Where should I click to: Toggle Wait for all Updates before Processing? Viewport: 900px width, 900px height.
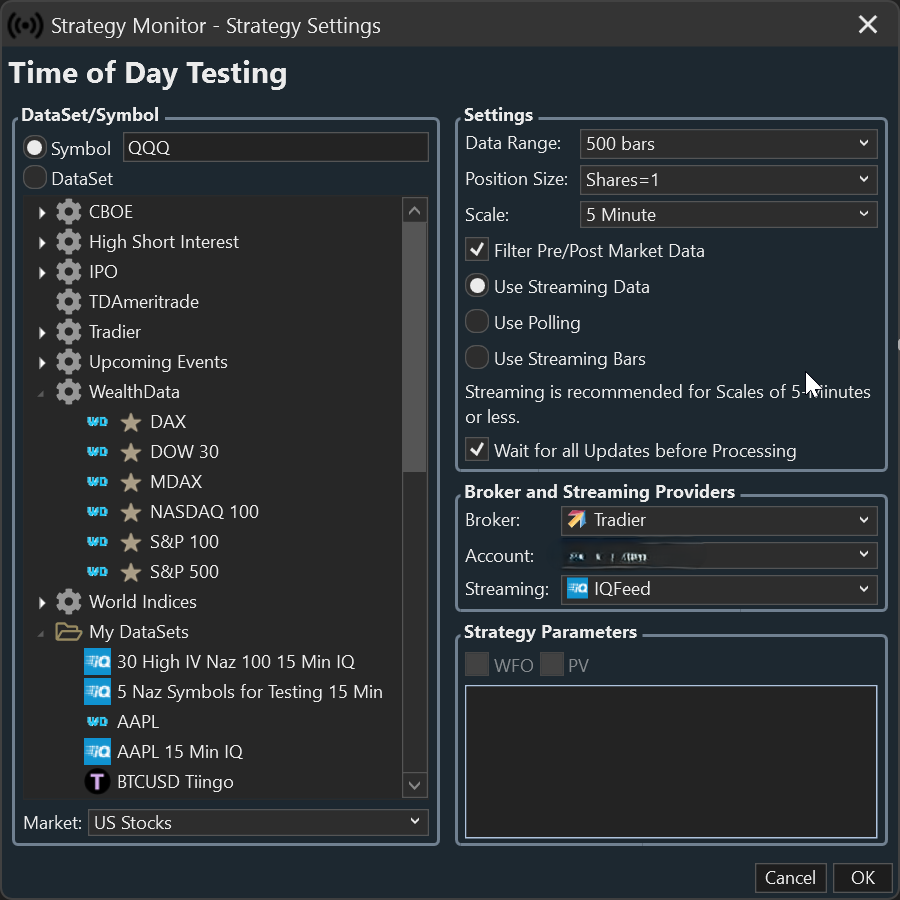tap(477, 450)
